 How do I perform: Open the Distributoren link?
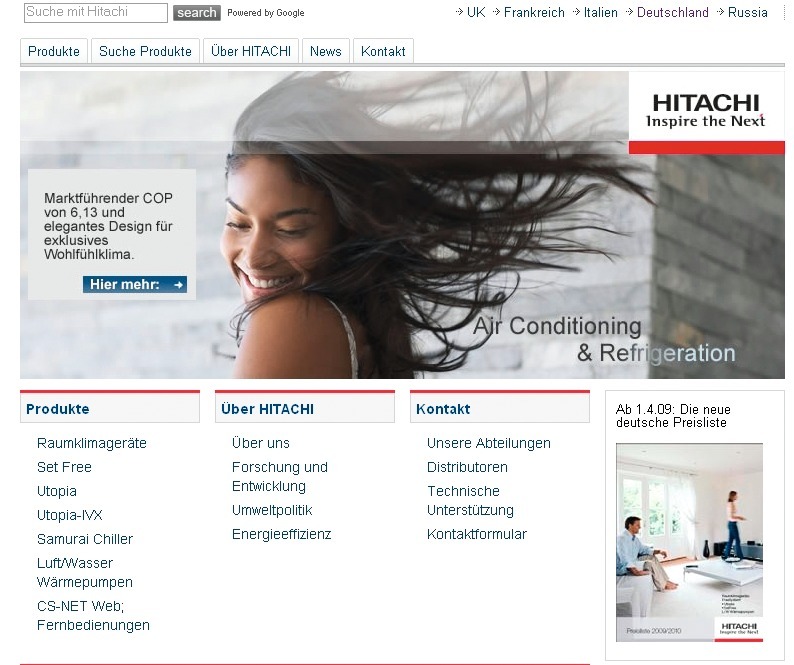[467, 467]
